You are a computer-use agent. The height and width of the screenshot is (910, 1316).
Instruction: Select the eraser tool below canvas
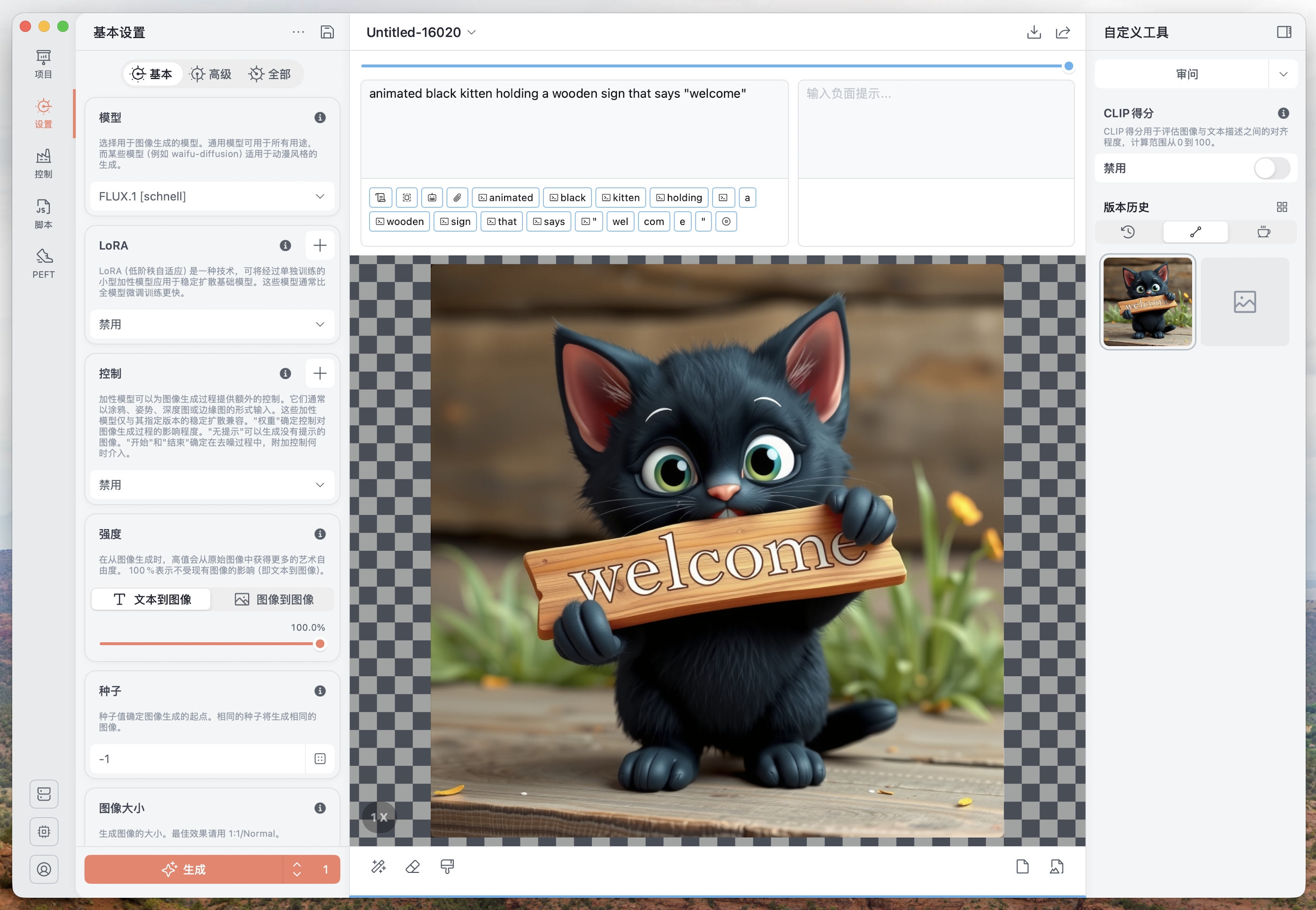[413, 867]
